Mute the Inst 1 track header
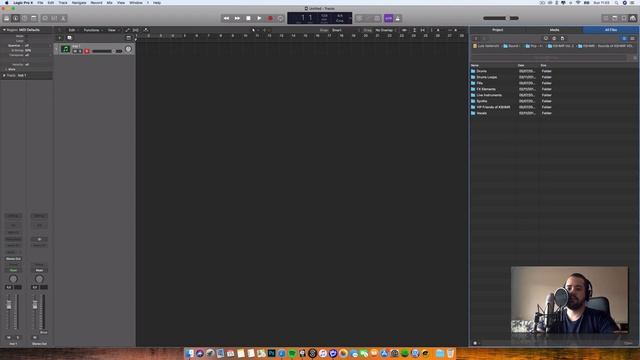Image resolution: width=640 pixels, height=360 pixels. [75, 51]
